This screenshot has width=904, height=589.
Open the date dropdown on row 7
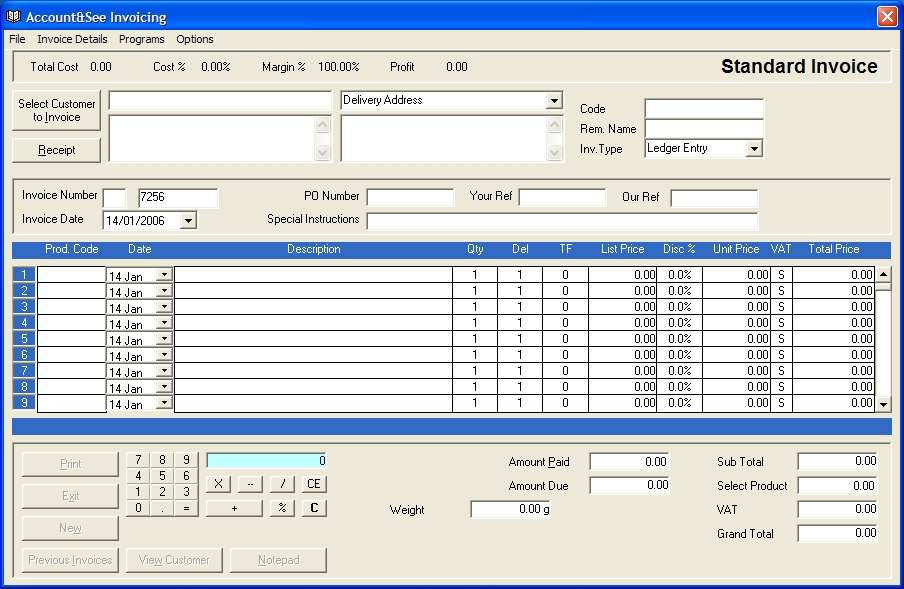[164, 371]
